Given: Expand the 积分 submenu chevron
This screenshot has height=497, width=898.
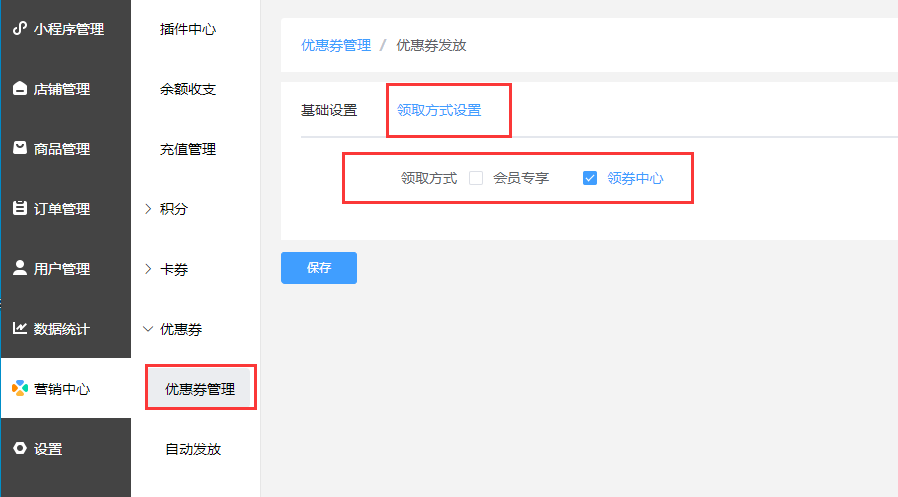Looking at the screenshot, I should [x=148, y=209].
